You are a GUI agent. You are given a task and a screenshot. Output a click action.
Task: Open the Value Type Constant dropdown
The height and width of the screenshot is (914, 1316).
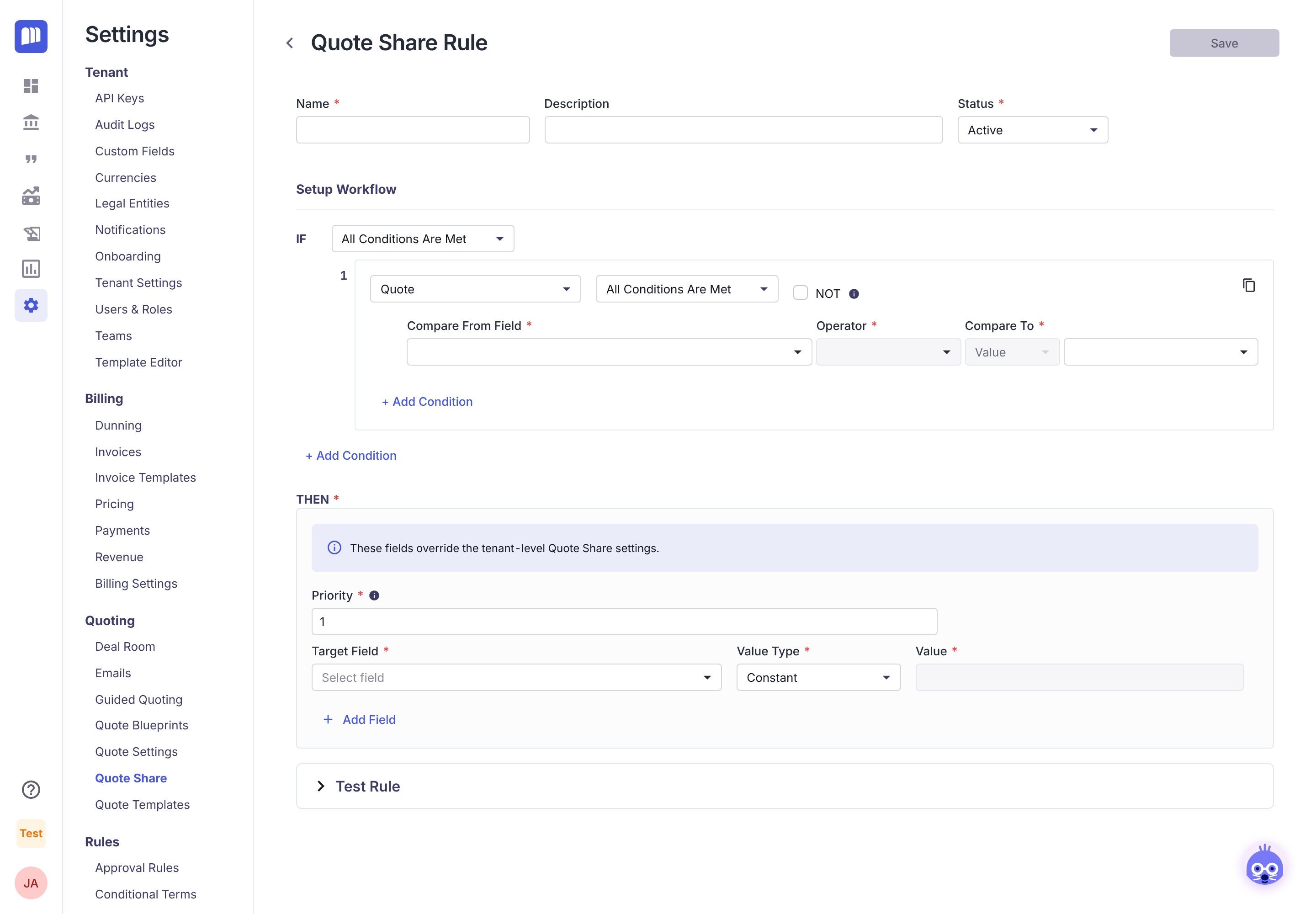coord(818,677)
